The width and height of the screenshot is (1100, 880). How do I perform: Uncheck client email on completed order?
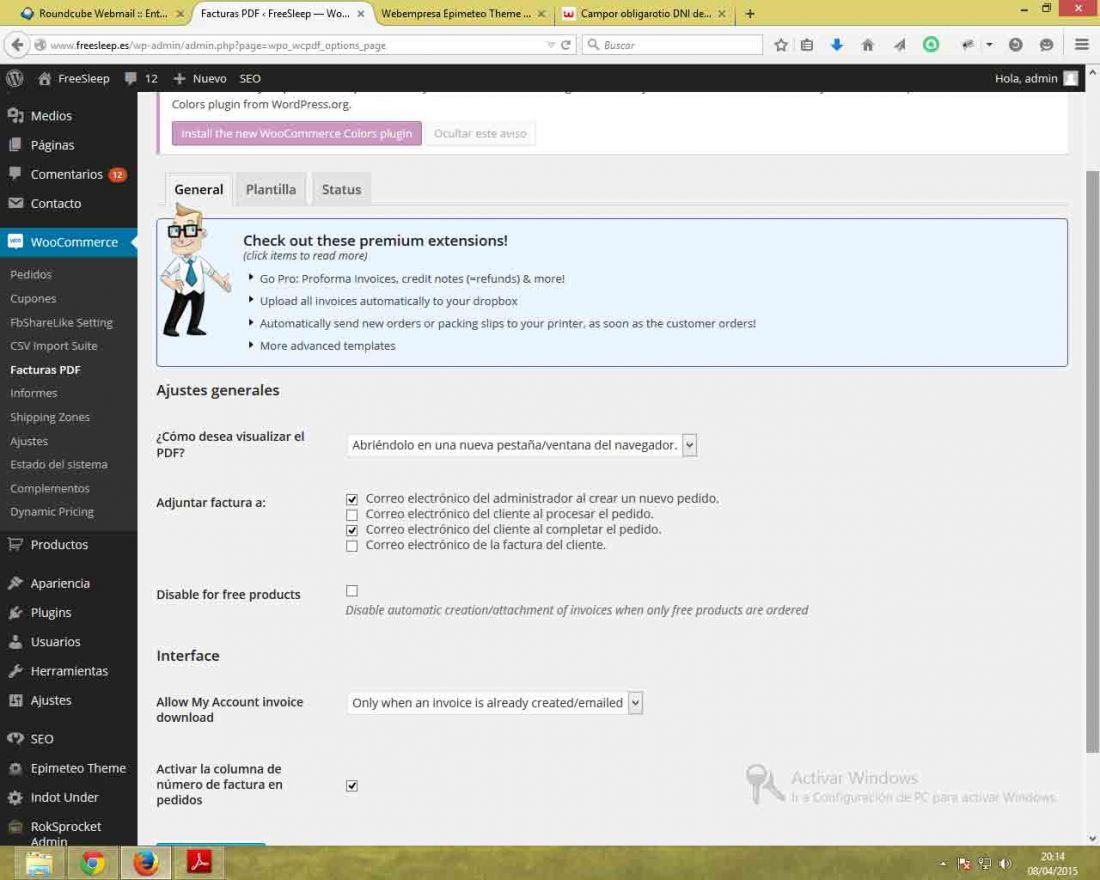(x=352, y=531)
